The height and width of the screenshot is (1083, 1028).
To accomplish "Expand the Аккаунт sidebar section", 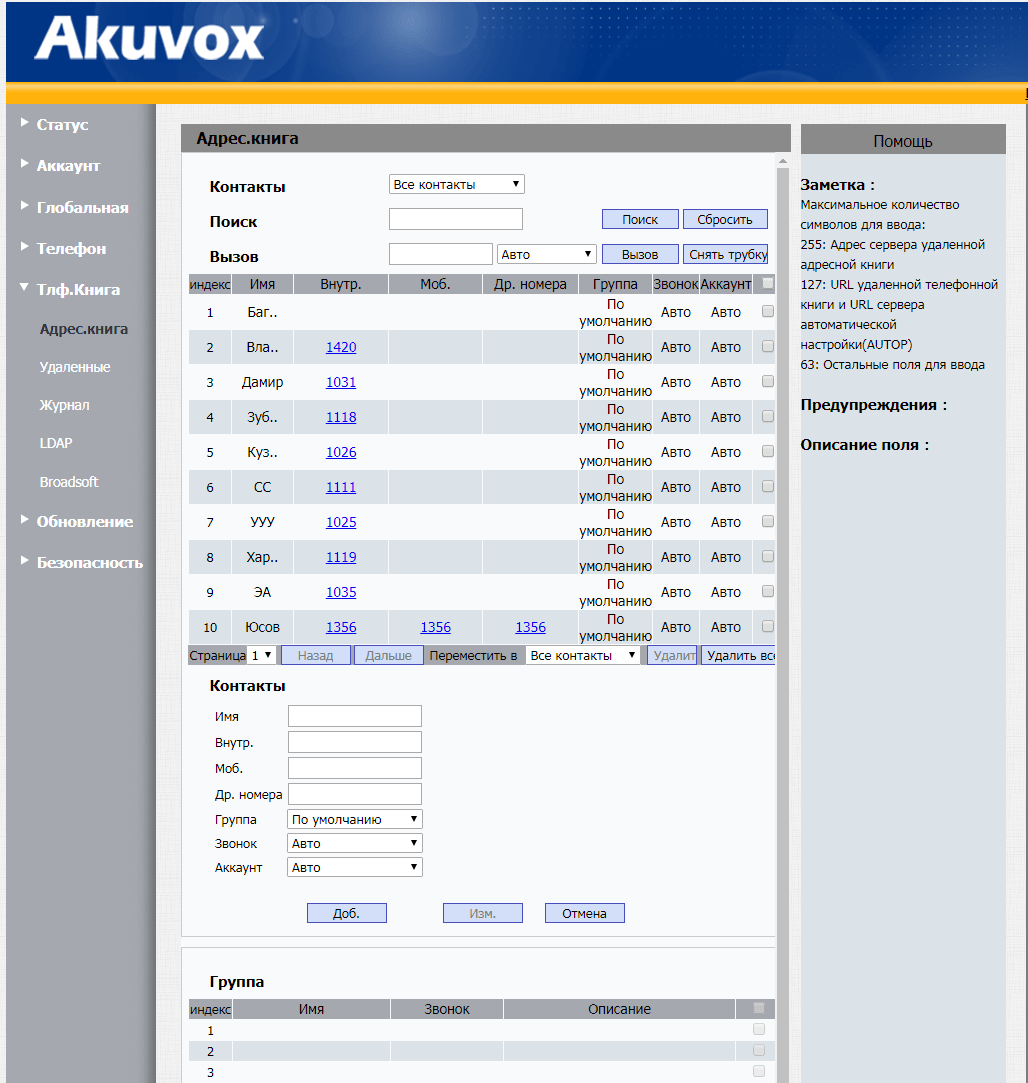I will tap(68, 166).
